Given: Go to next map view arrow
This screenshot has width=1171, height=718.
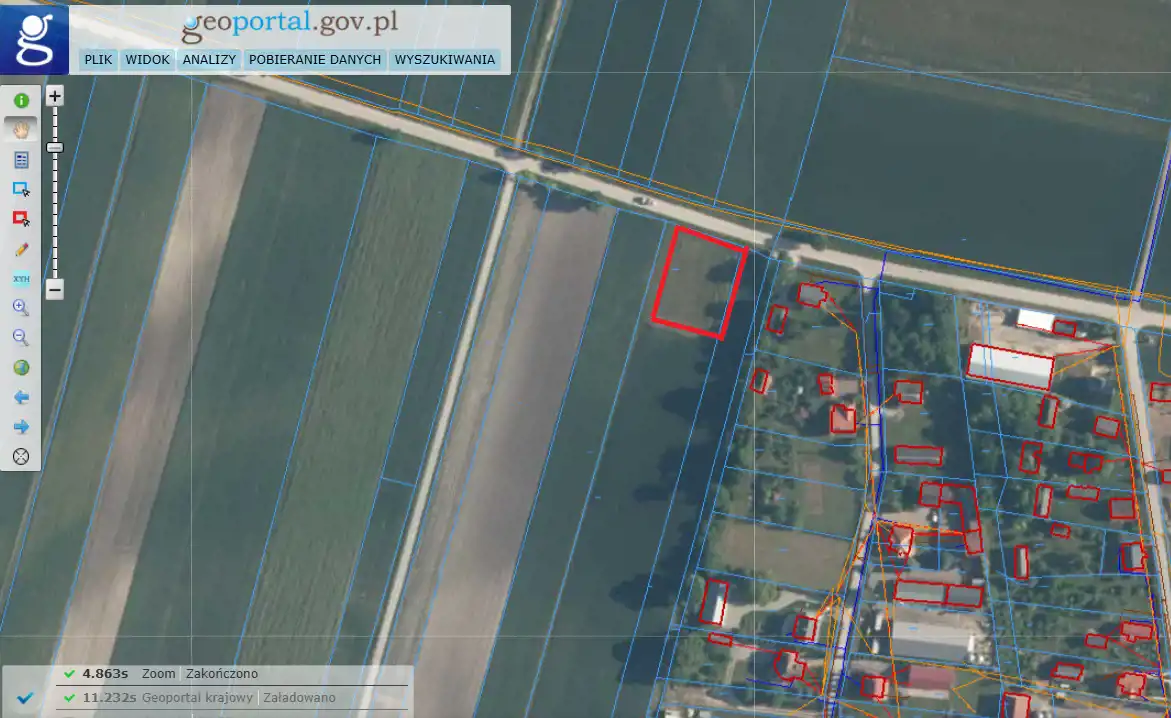Looking at the screenshot, I should (x=21, y=427).
